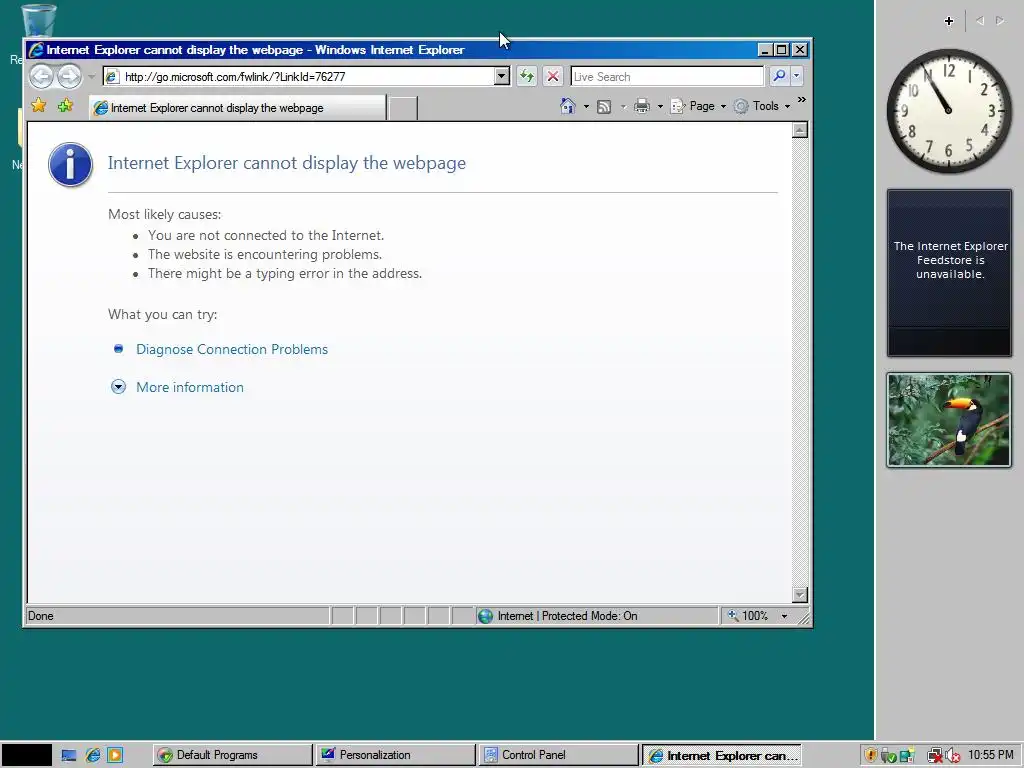Click the green Refresh button
The width and height of the screenshot is (1024, 768).
pyautogui.click(x=526, y=76)
